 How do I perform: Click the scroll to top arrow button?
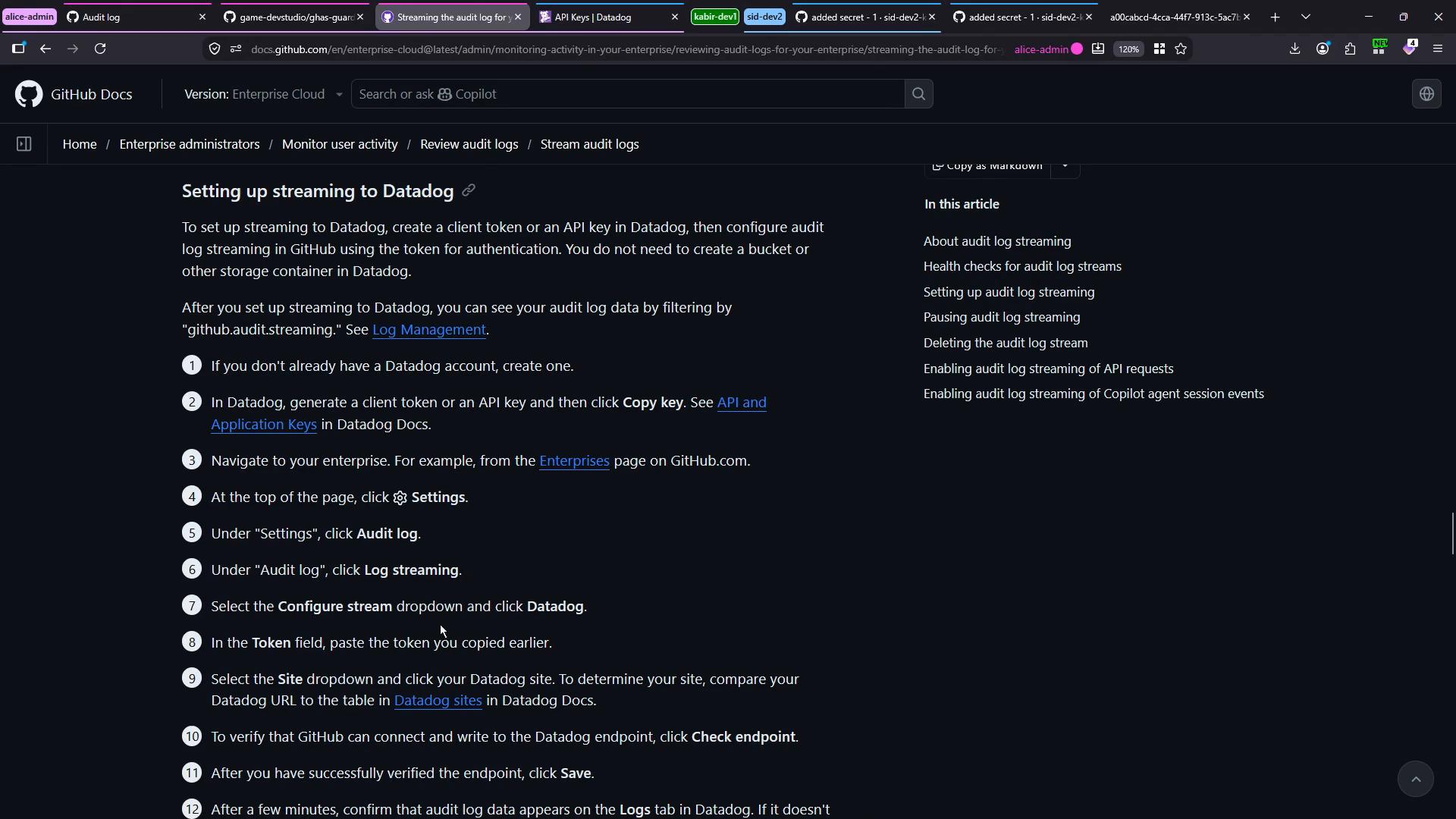click(x=1415, y=779)
